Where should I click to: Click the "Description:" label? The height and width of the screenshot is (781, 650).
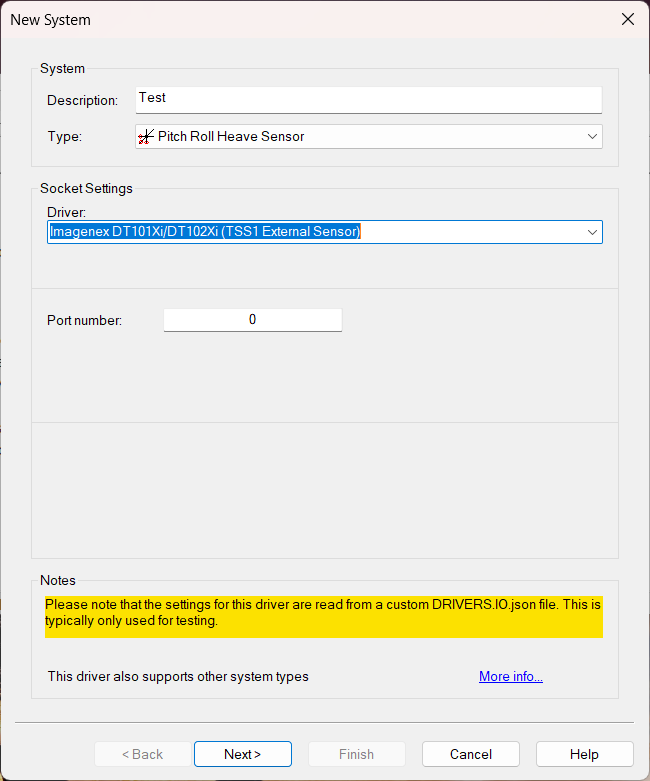(x=82, y=100)
